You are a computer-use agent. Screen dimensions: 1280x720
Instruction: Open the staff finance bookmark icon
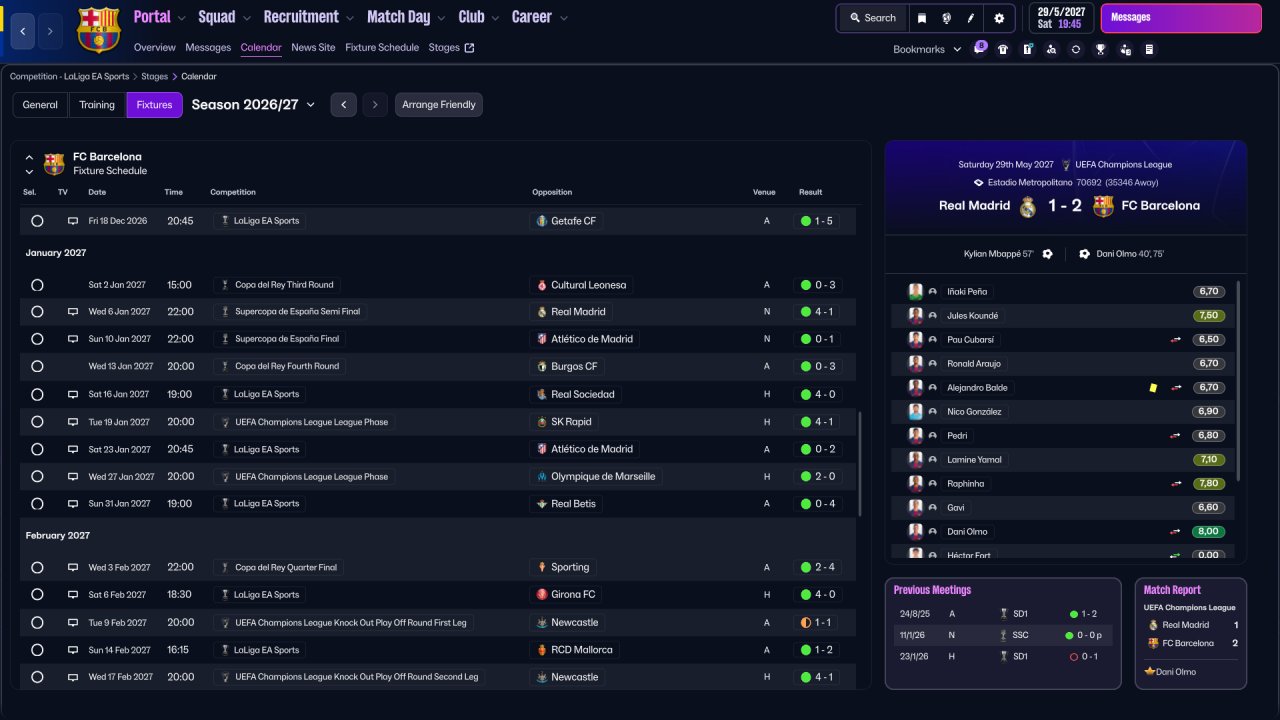click(x=1125, y=49)
